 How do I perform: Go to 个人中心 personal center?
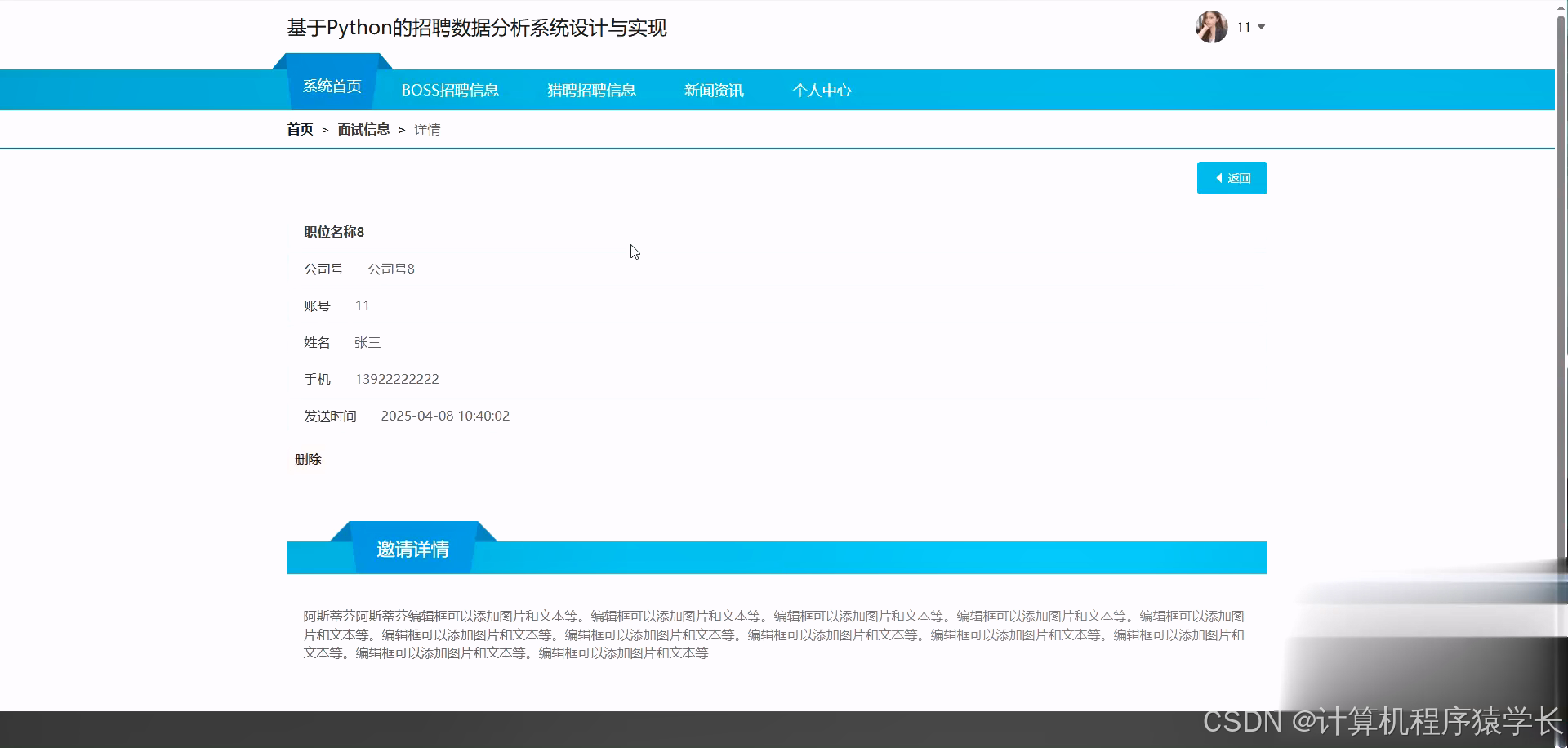pos(822,90)
